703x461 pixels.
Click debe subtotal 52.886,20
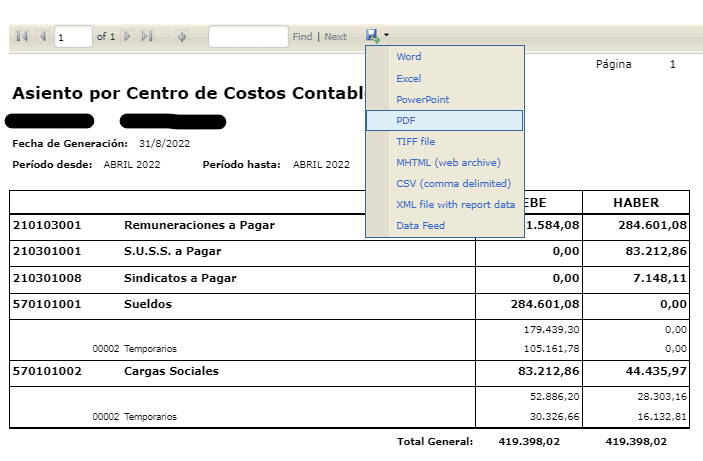(555, 397)
